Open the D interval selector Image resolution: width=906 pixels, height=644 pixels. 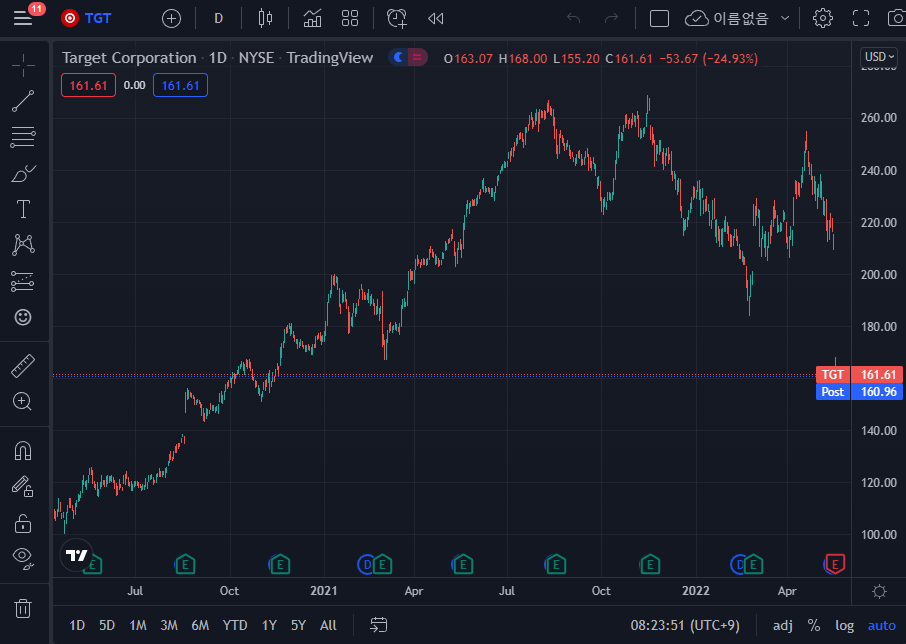coord(218,18)
